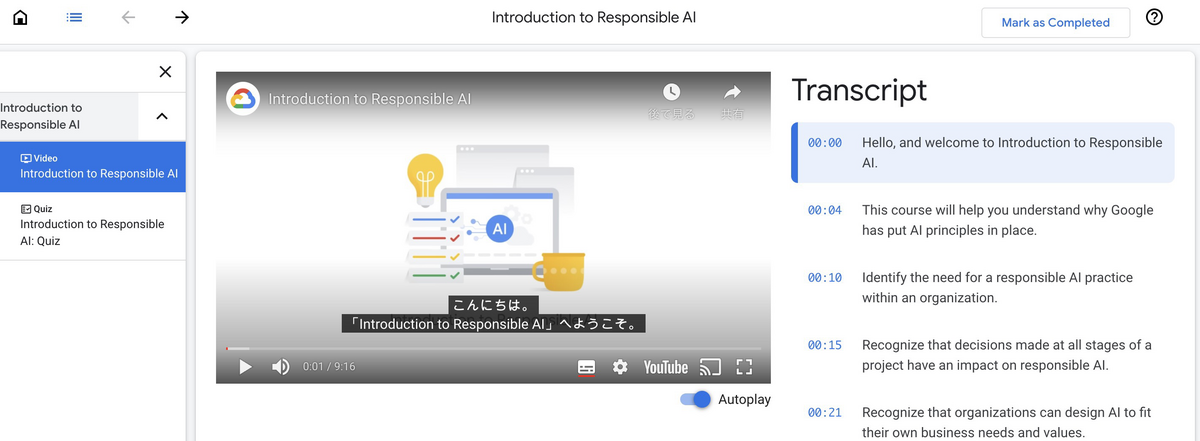The width and height of the screenshot is (1200, 441).
Task: Open the help question mark icon
Action: (1154, 18)
